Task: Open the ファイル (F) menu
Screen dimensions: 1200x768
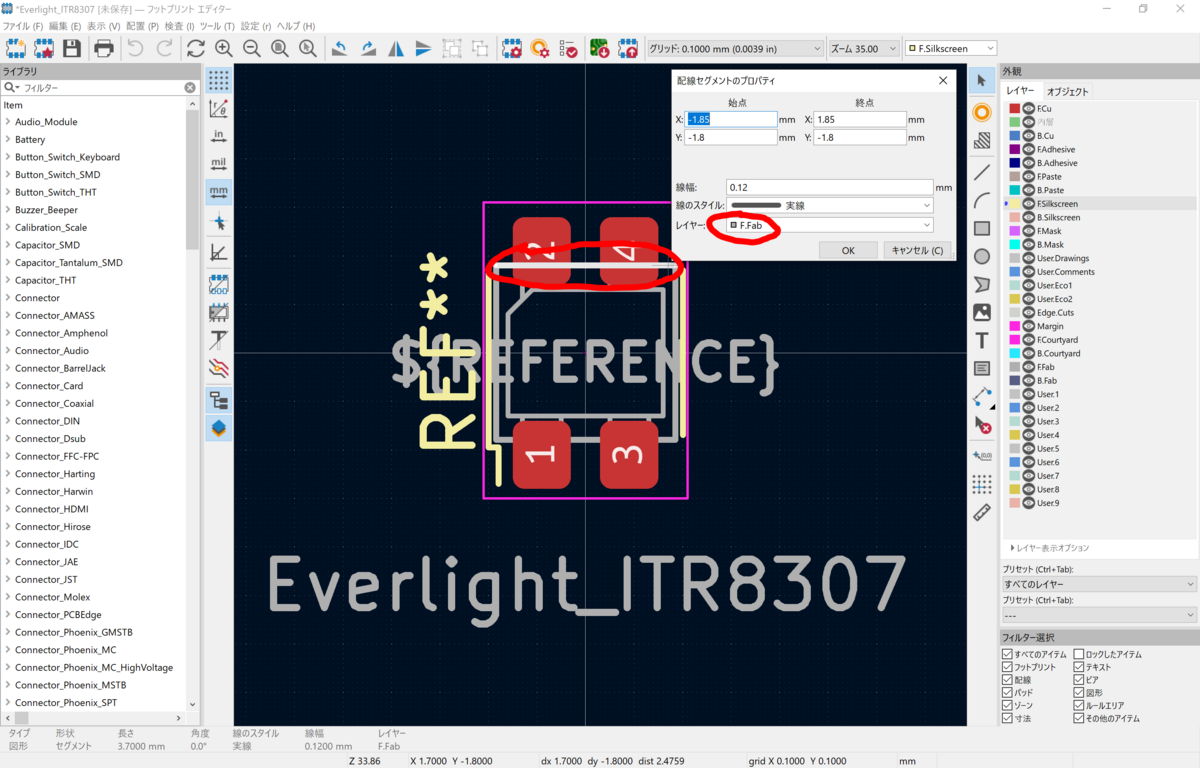Action: (23, 26)
